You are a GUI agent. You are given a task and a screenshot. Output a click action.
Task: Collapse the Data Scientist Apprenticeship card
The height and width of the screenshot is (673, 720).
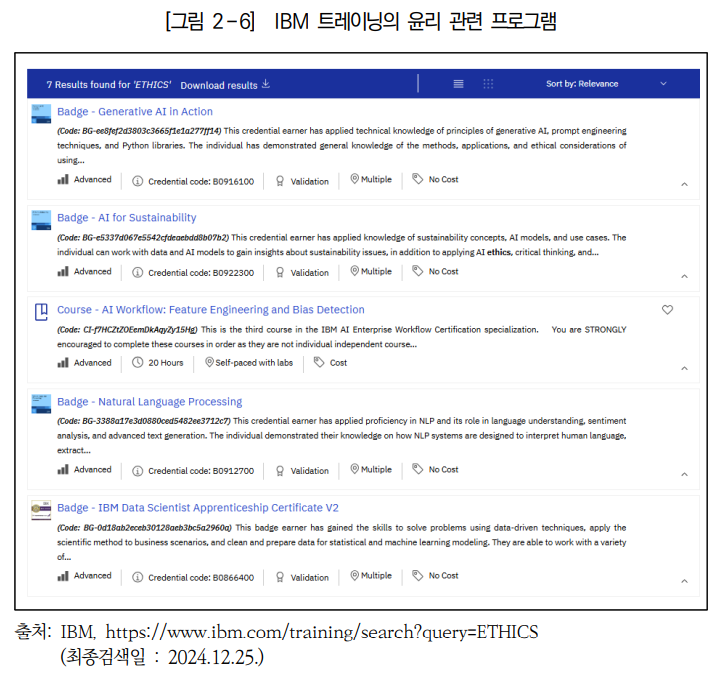click(684, 581)
